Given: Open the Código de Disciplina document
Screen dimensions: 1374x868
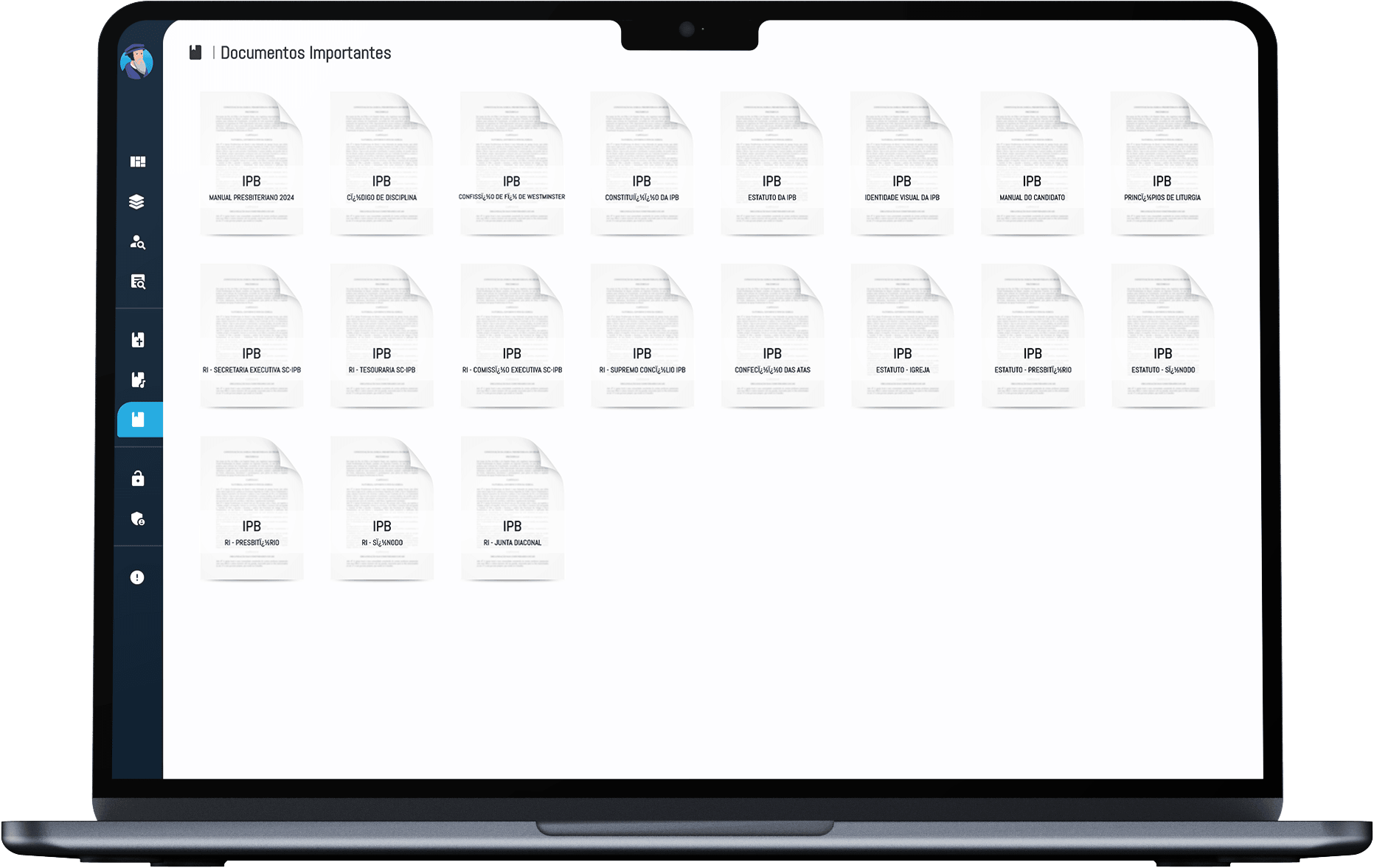Looking at the screenshot, I should [381, 163].
